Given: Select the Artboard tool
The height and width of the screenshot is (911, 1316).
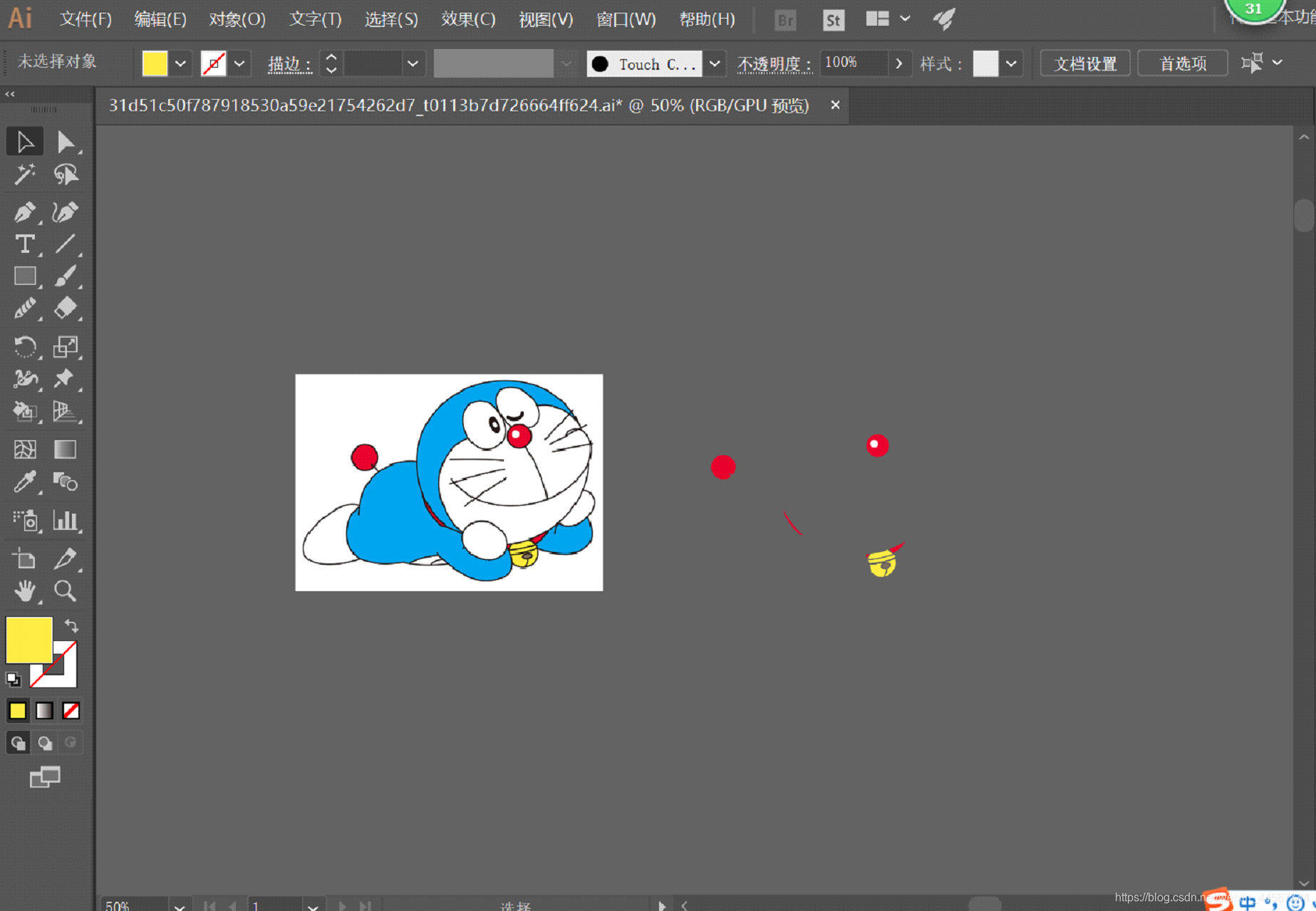Looking at the screenshot, I should 25,559.
